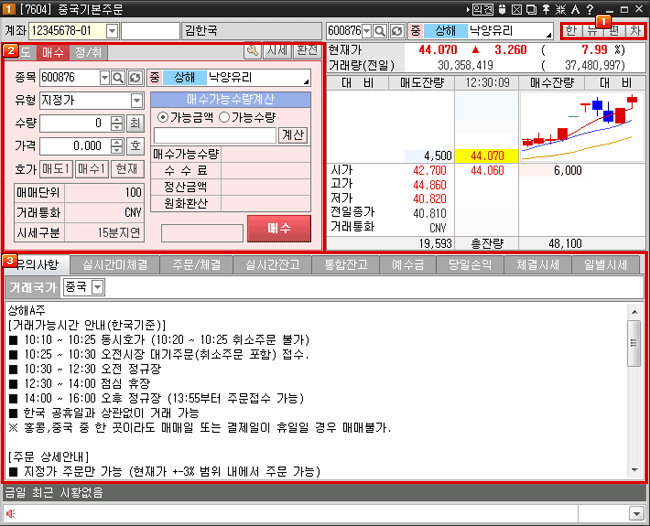650x526 pixels.
Task: Click the crossed-box icon in title bar
Action: 517,9
